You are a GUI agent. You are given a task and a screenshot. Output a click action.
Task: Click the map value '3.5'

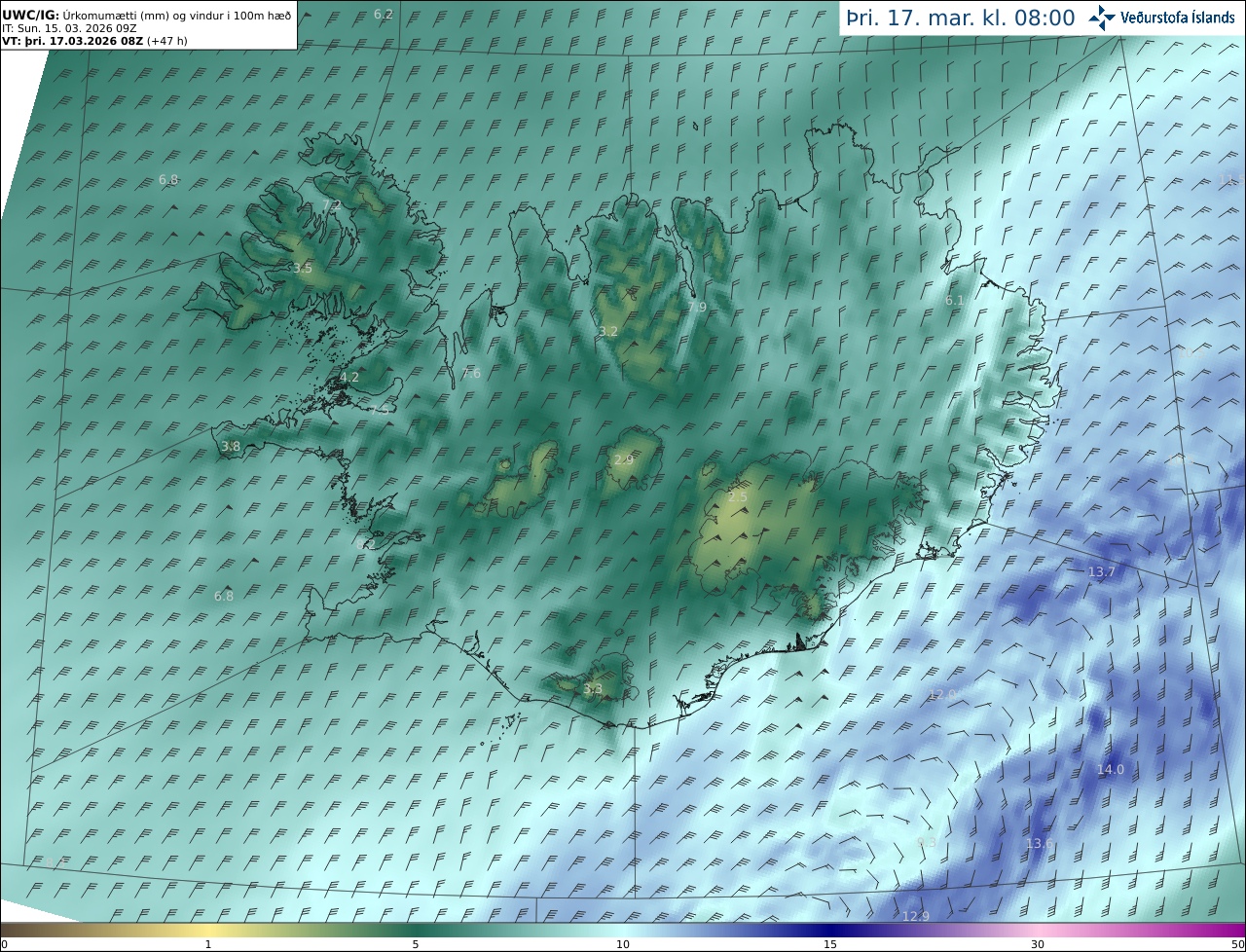(x=302, y=268)
